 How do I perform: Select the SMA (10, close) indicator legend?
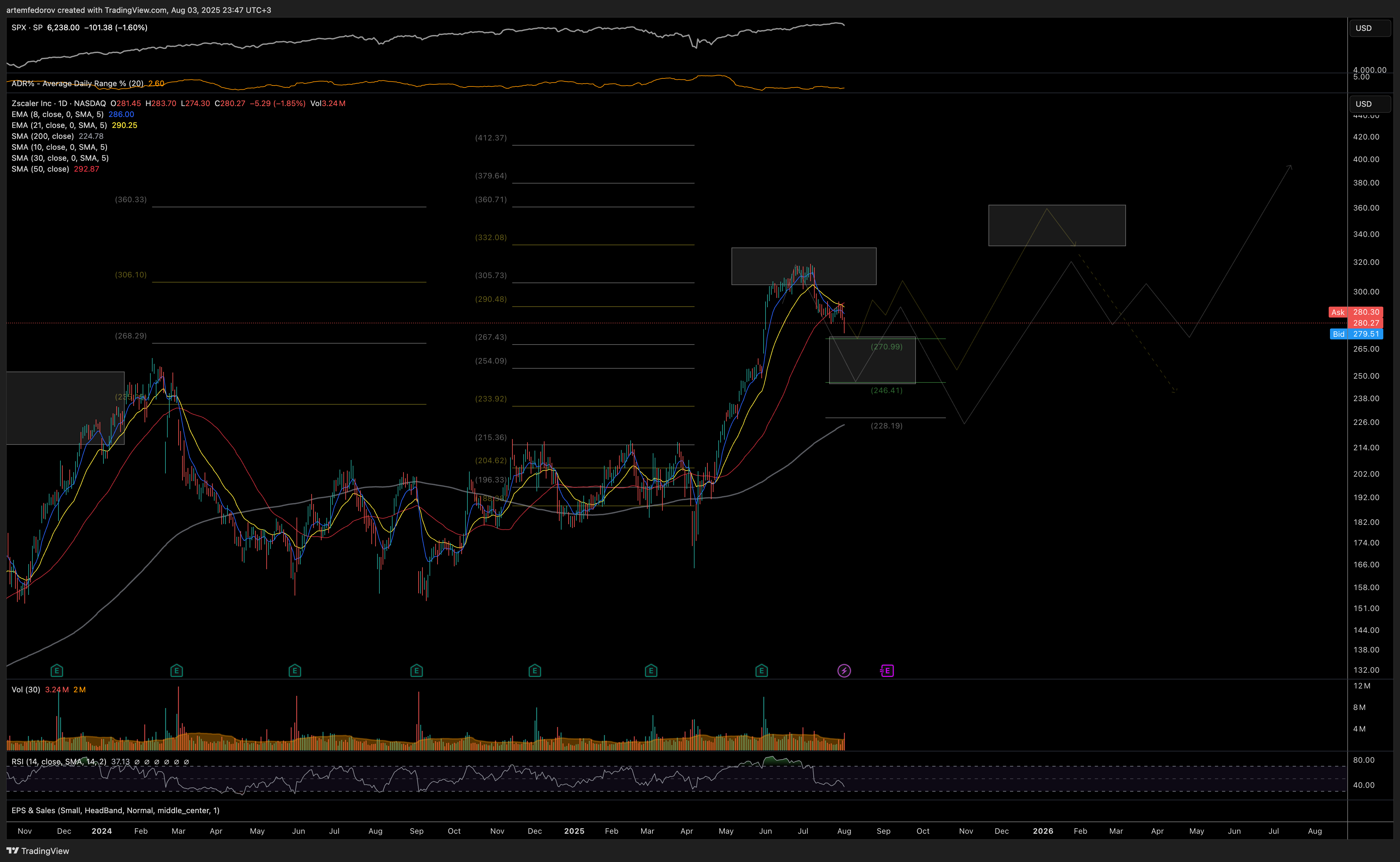[x=59, y=147]
